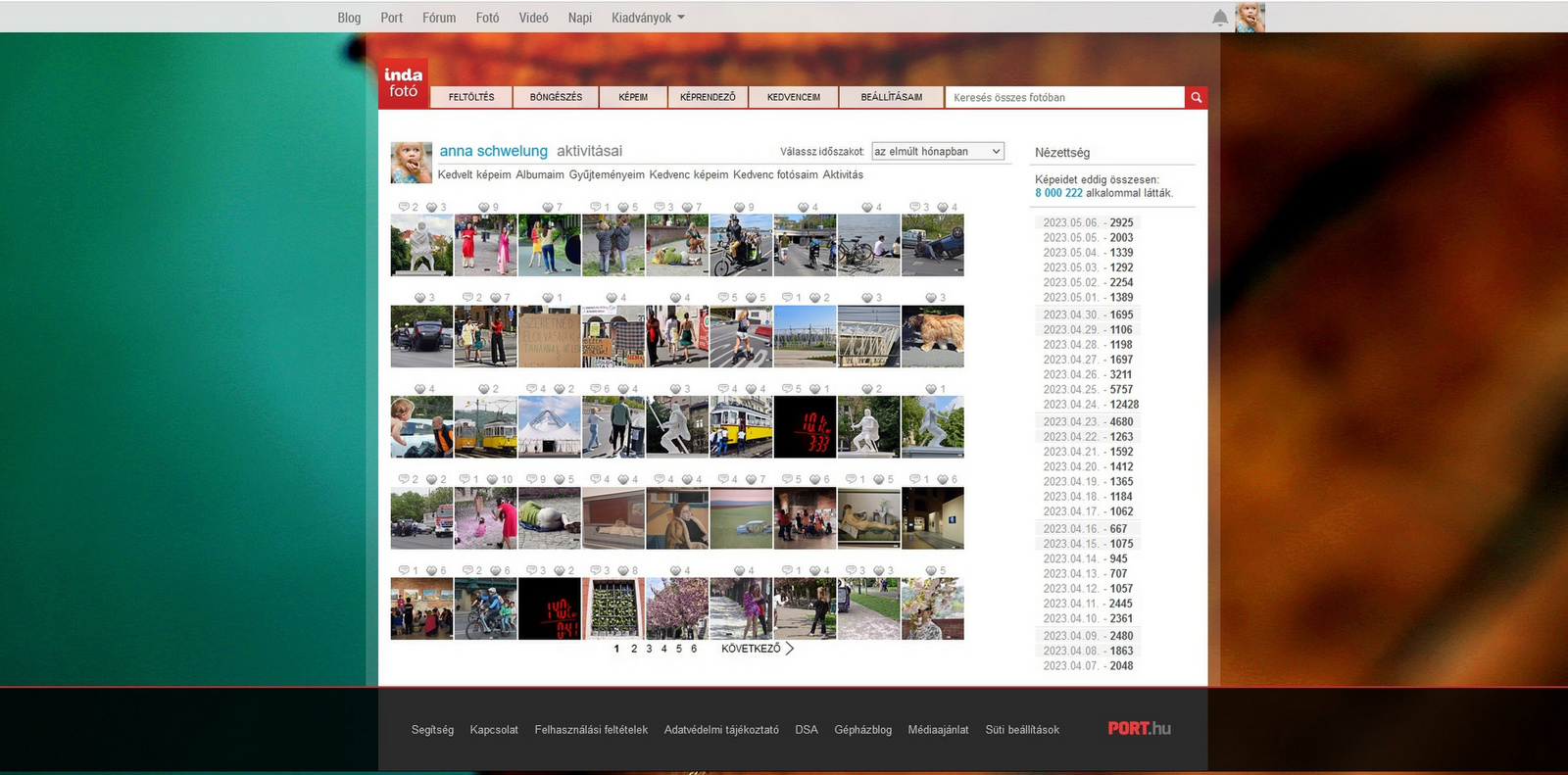Click the 2023.04.07. - 2048 stats row
Screen dimensions: 1568x775
pos(1088,666)
